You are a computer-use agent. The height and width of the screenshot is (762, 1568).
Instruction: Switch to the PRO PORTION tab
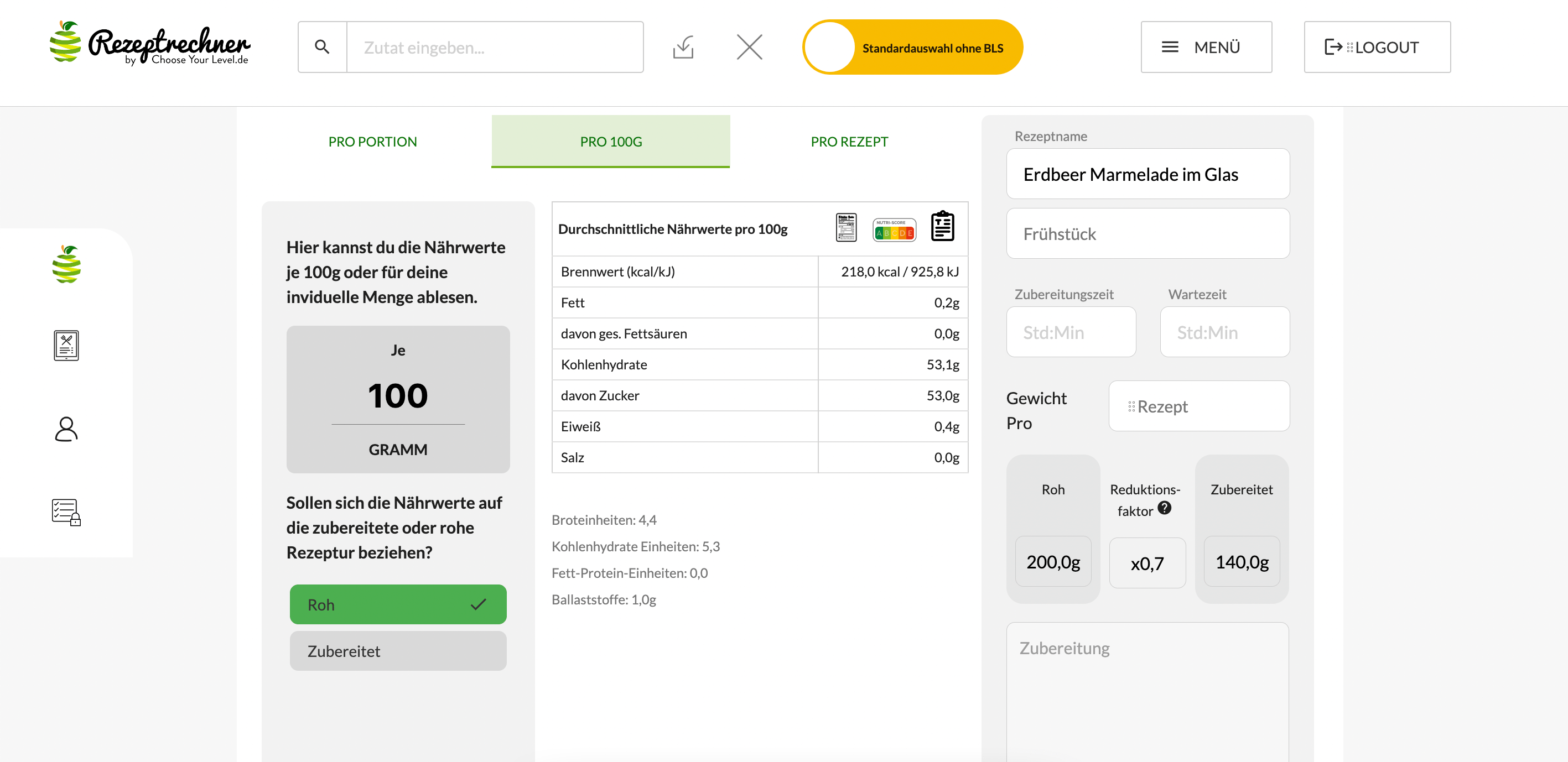pyautogui.click(x=372, y=142)
